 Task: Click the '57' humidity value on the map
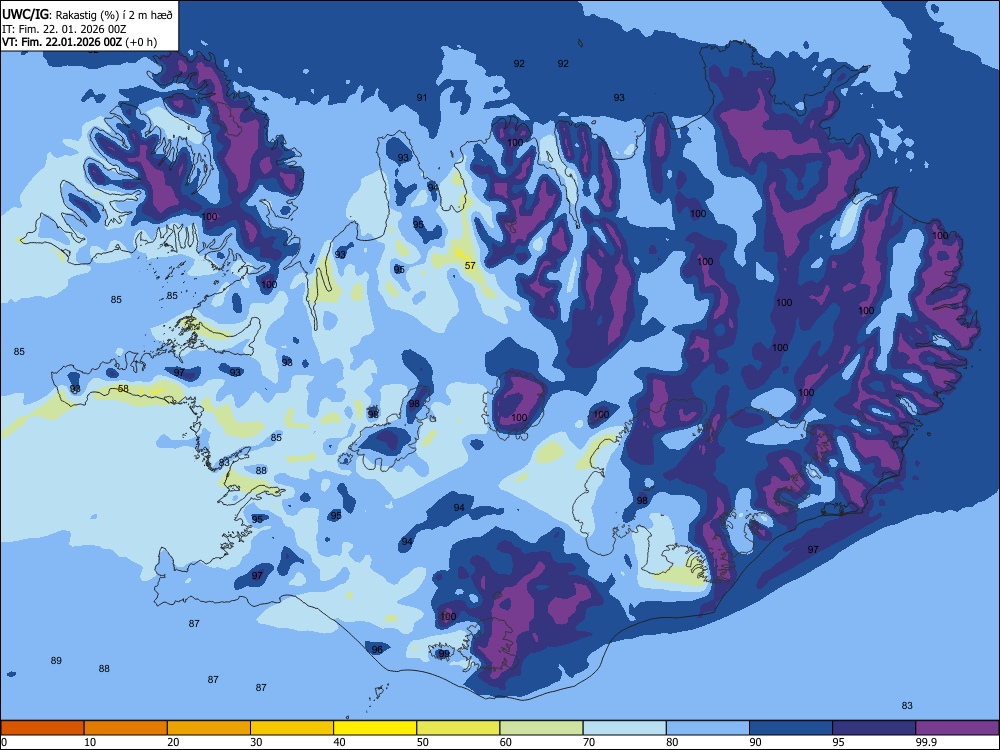(470, 265)
